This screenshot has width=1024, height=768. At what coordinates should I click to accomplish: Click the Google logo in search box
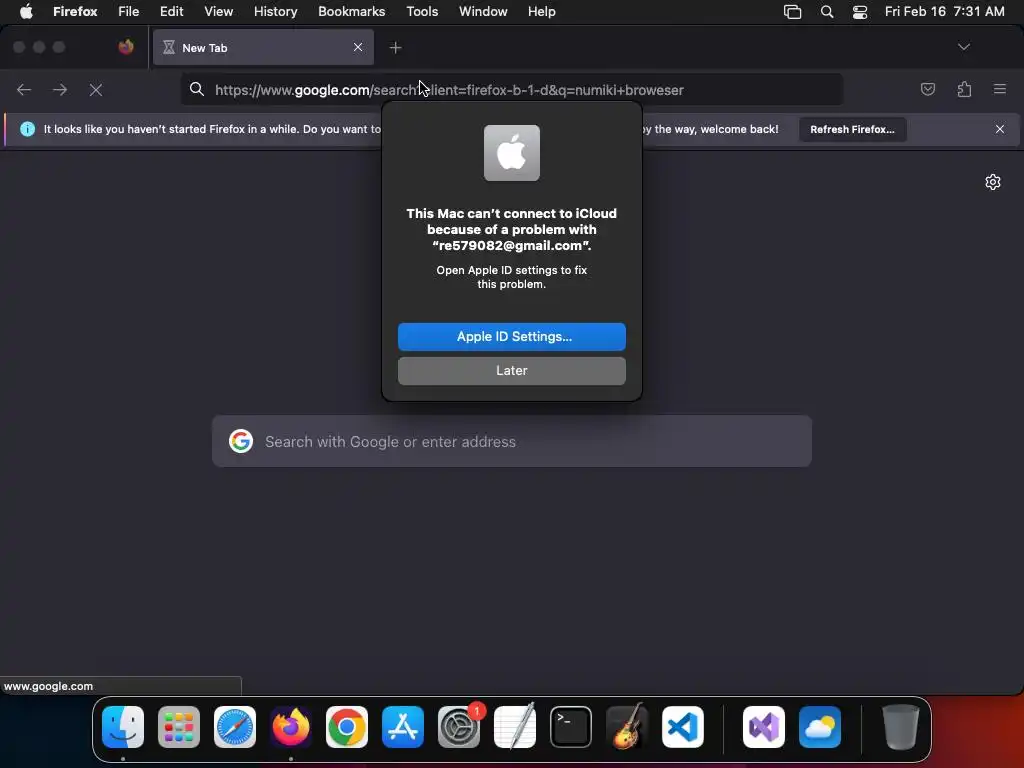[240, 441]
